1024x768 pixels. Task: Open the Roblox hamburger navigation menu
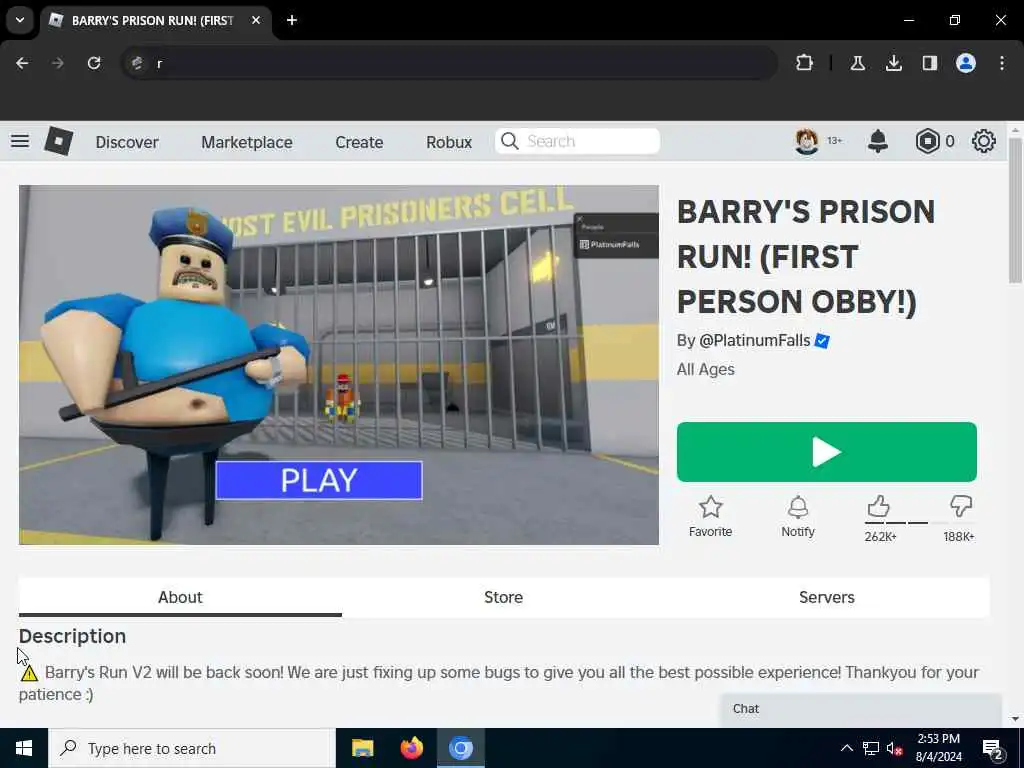(20, 141)
